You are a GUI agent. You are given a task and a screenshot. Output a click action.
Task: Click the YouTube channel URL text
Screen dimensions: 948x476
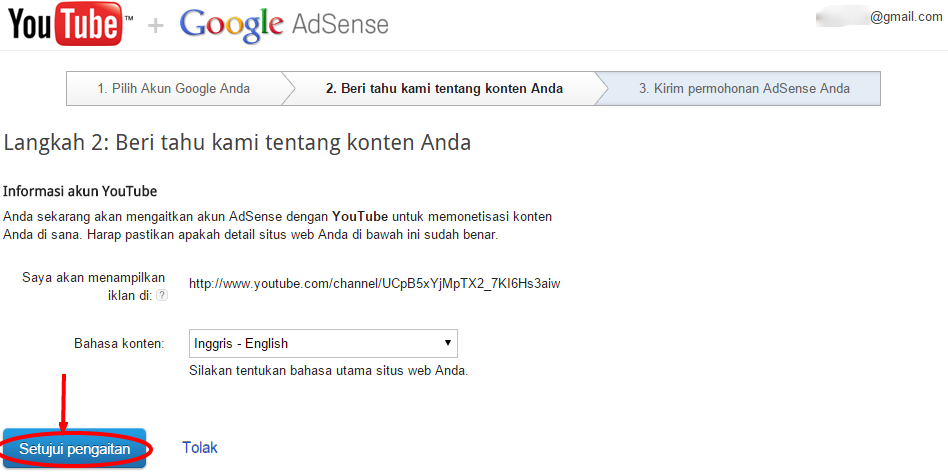click(x=374, y=283)
